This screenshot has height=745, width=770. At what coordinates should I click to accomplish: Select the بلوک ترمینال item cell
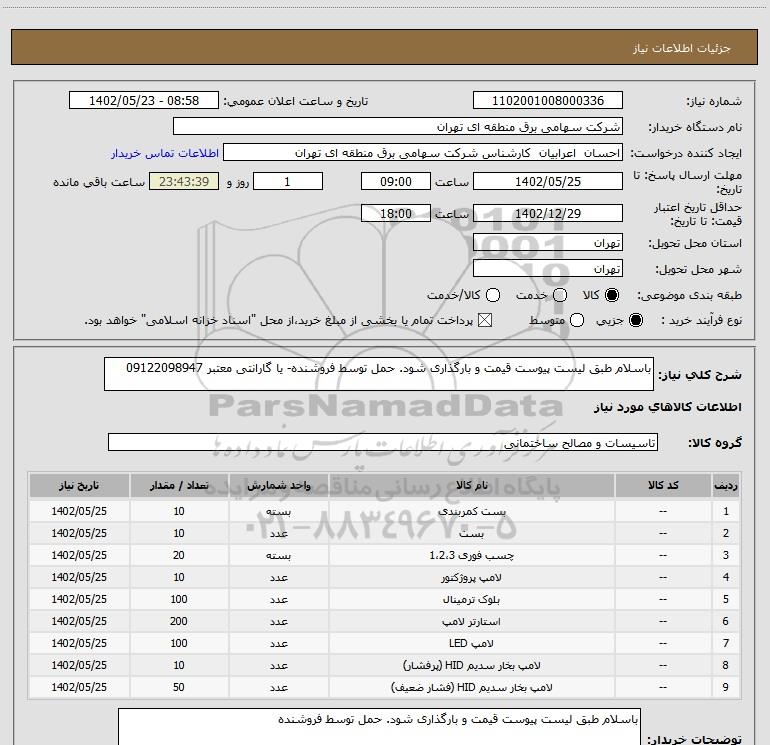click(x=471, y=599)
